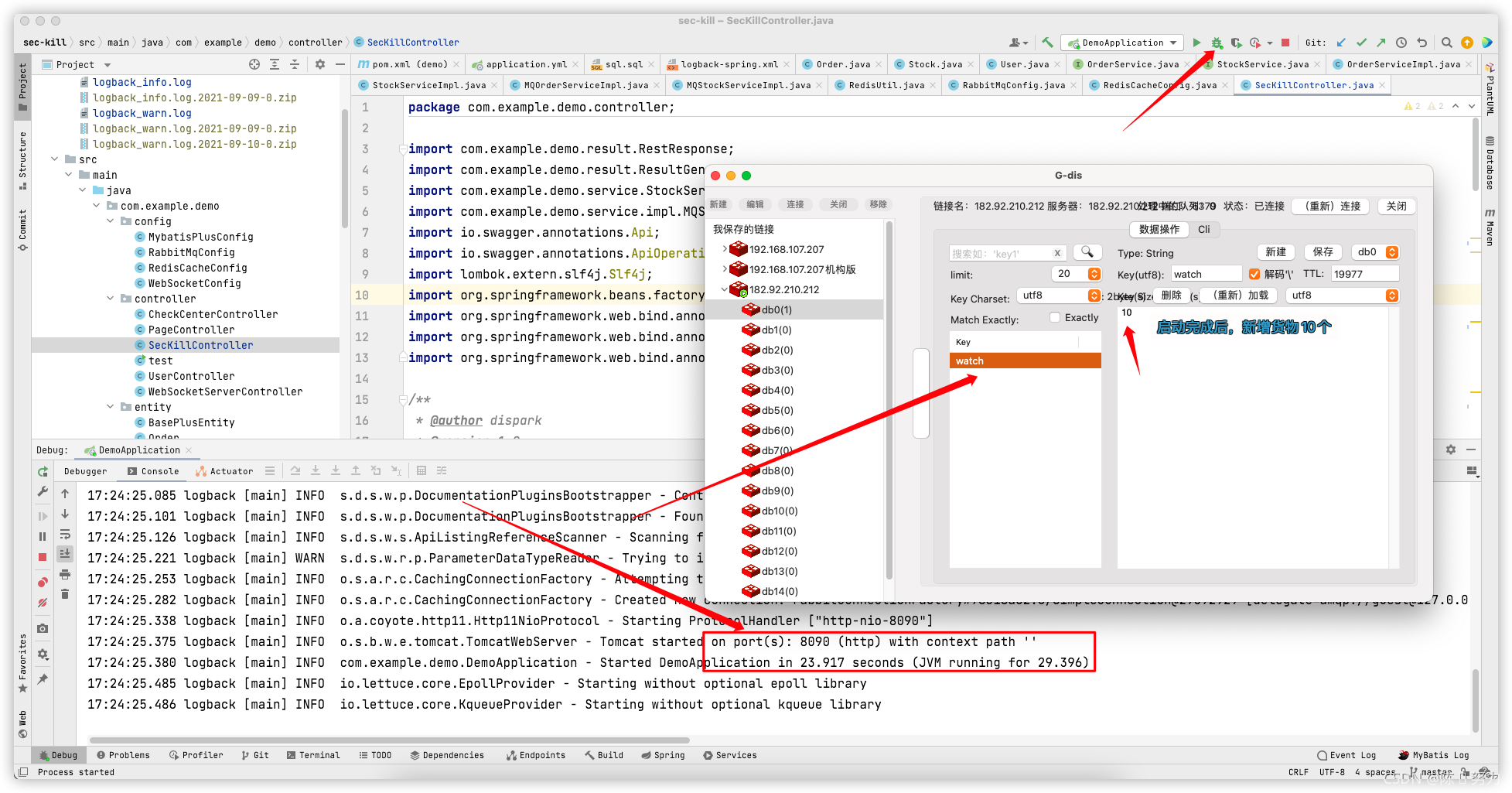Pause the program in Debug sidebar
This screenshot has height=793, width=1512.
43,536
